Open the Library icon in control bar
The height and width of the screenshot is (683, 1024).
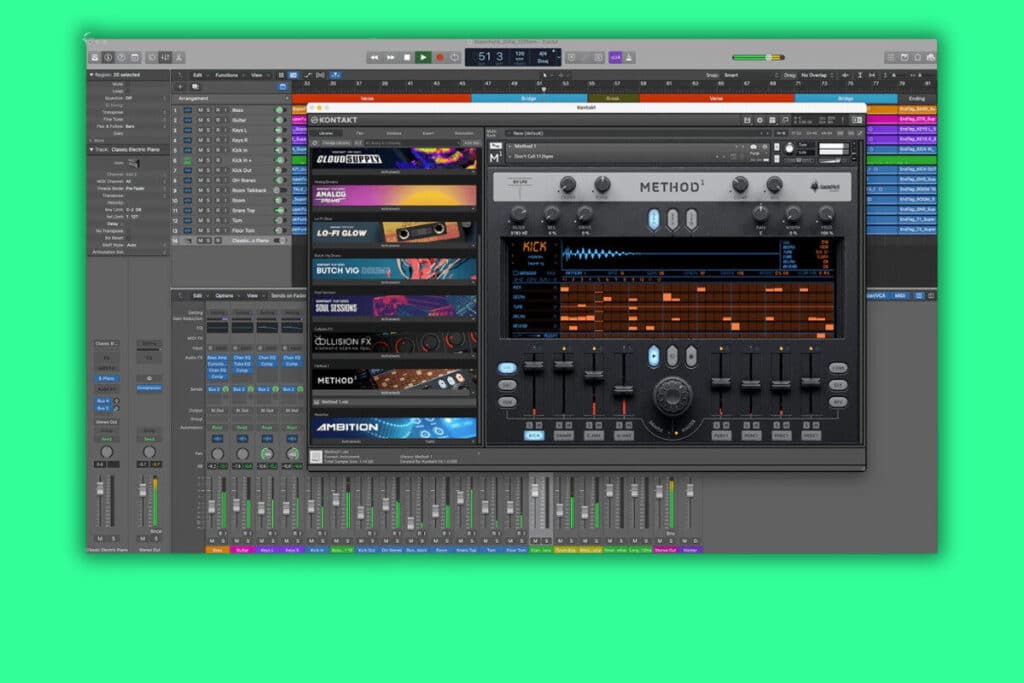coord(95,57)
